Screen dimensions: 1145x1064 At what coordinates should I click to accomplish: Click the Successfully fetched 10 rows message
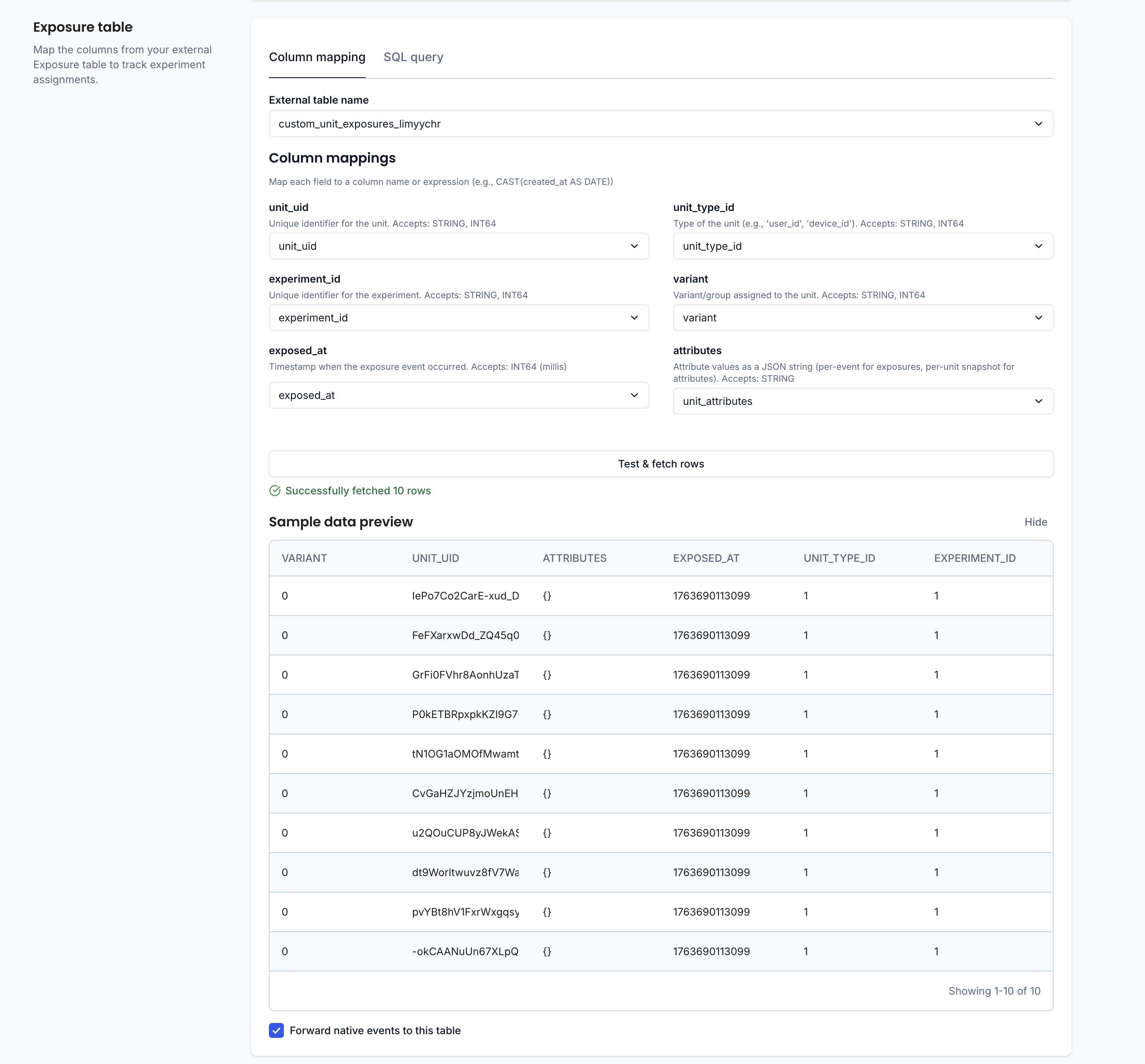tap(358, 491)
